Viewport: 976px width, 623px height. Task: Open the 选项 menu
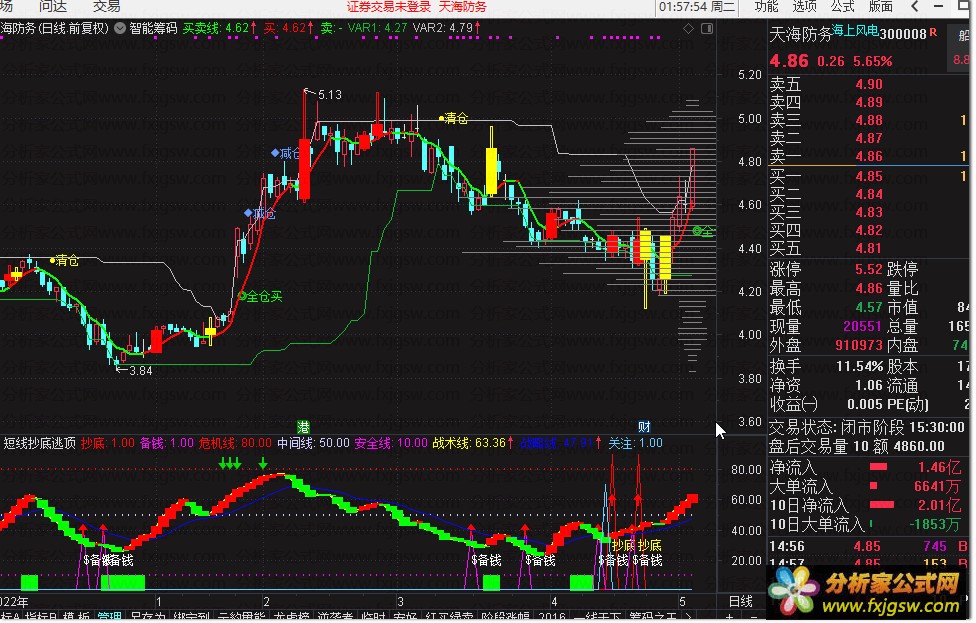pos(804,6)
